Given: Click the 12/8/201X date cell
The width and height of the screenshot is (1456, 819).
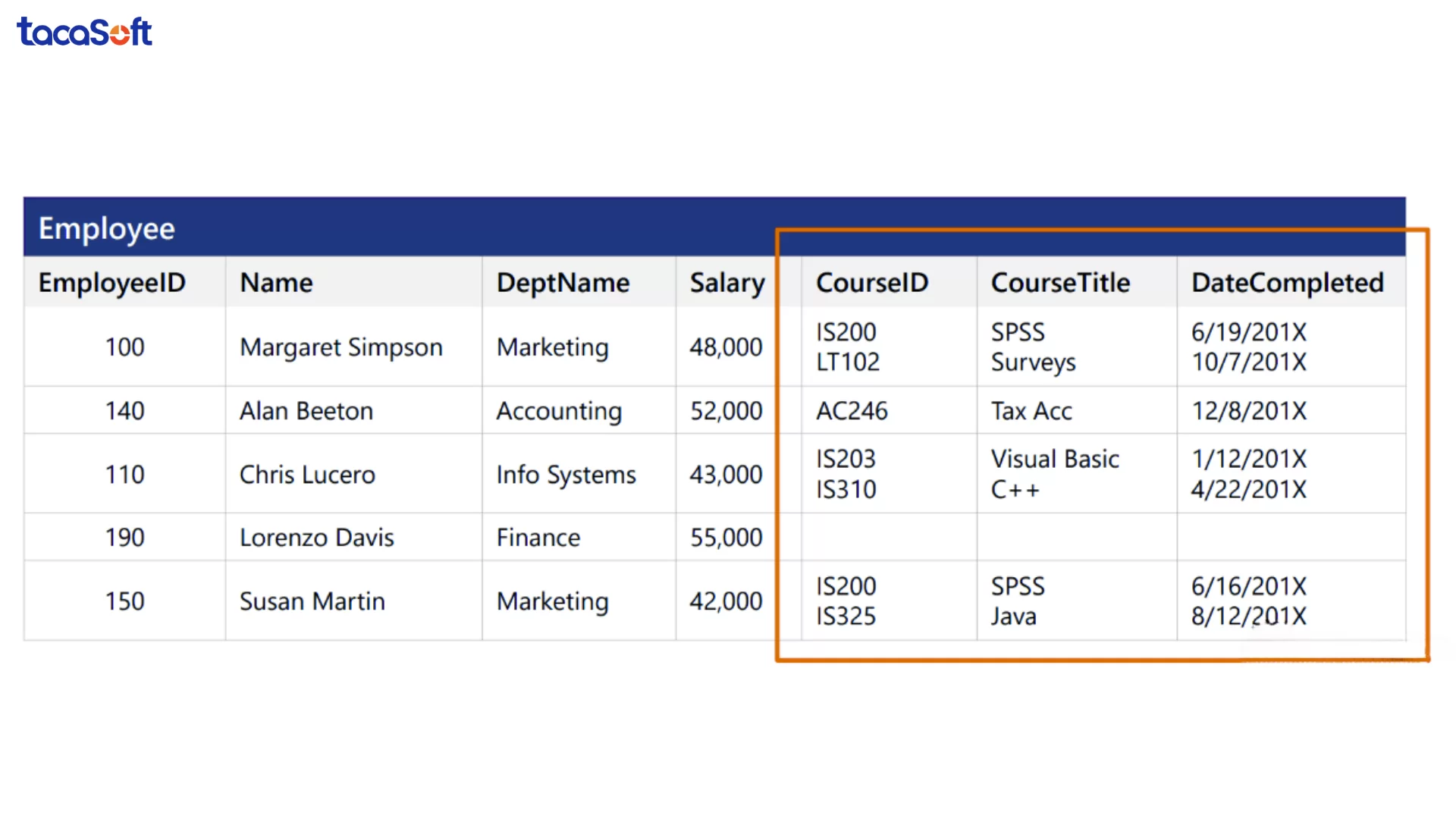Looking at the screenshot, I should pyautogui.click(x=1249, y=411).
